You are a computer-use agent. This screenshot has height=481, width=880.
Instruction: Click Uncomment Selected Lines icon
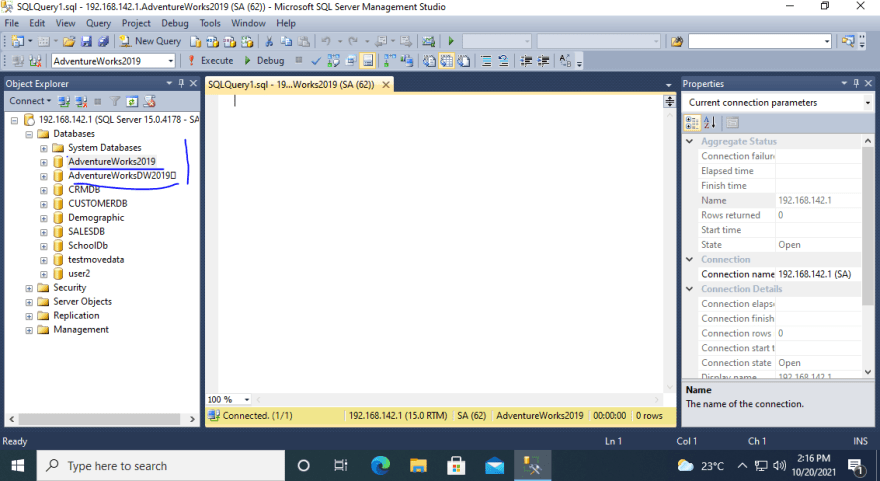point(503,61)
